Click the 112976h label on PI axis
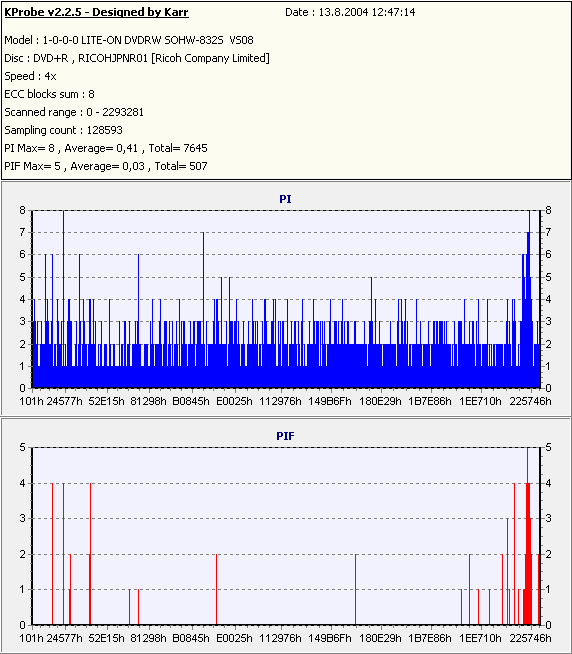This screenshot has width=572, height=654. (280, 401)
